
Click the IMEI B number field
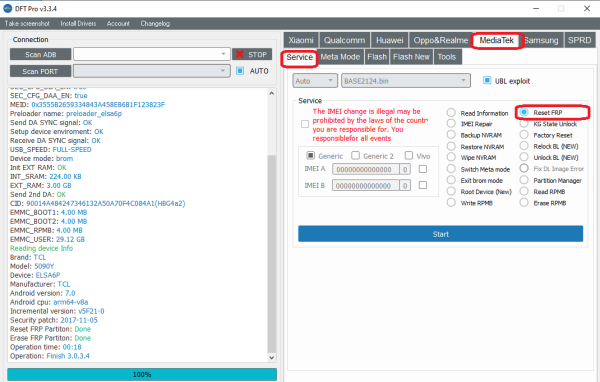click(365, 186)
